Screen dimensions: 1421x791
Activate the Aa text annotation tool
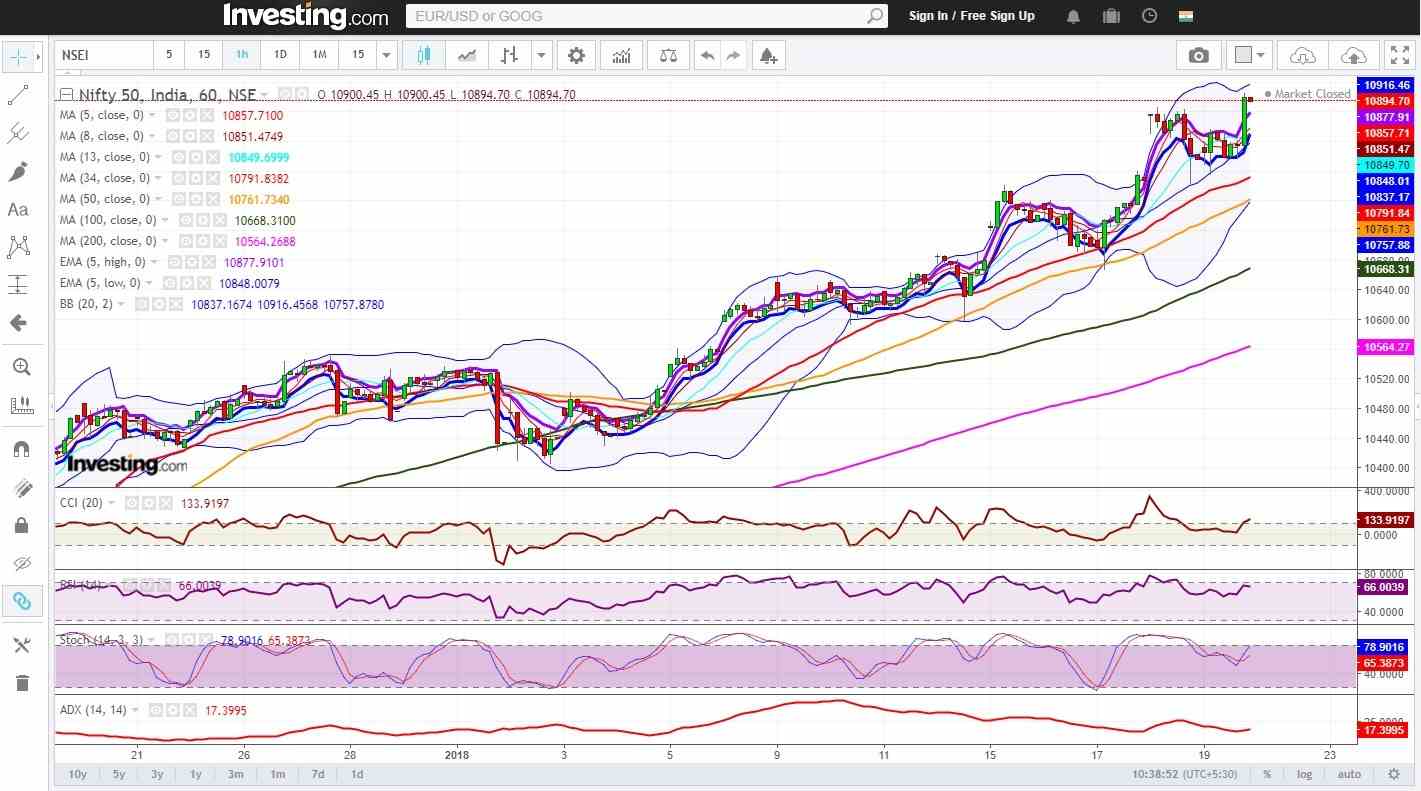click(x=18, y=209)
